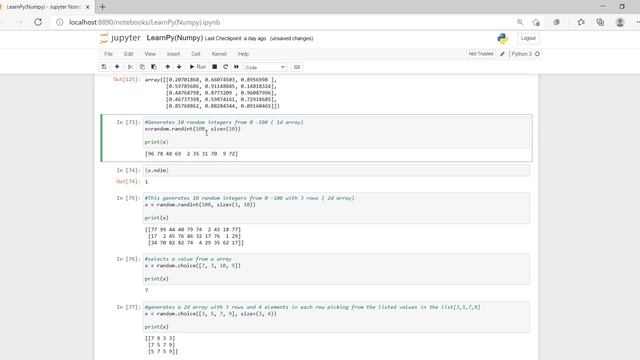
Task: Open the Kernel menu
Action: (219, 54)
